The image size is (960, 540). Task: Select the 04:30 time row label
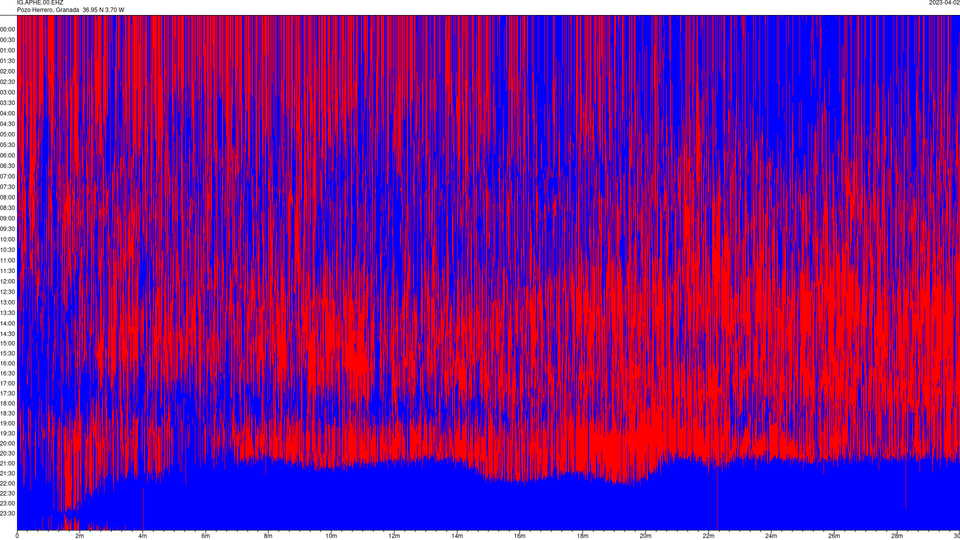pyautogui.click(x=7, y=124)
